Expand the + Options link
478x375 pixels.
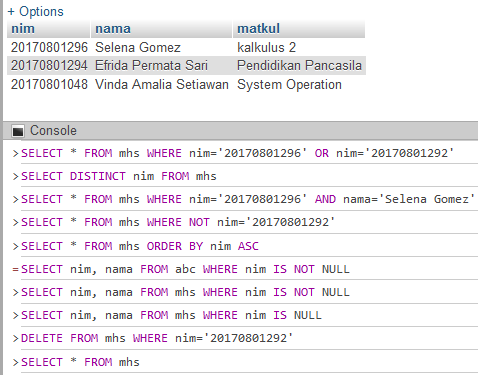click(x=35, y=12)
